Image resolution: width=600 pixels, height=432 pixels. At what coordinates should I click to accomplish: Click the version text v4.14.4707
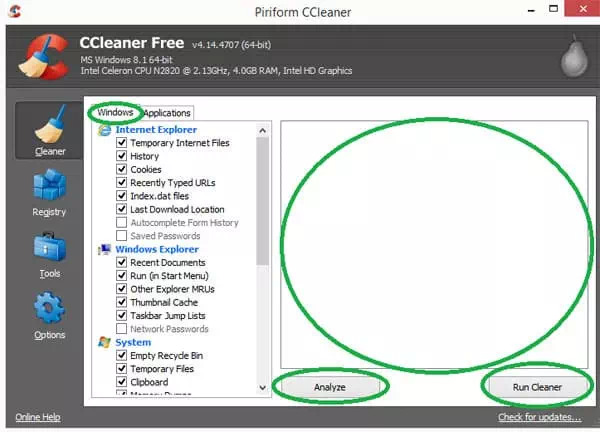231,45
